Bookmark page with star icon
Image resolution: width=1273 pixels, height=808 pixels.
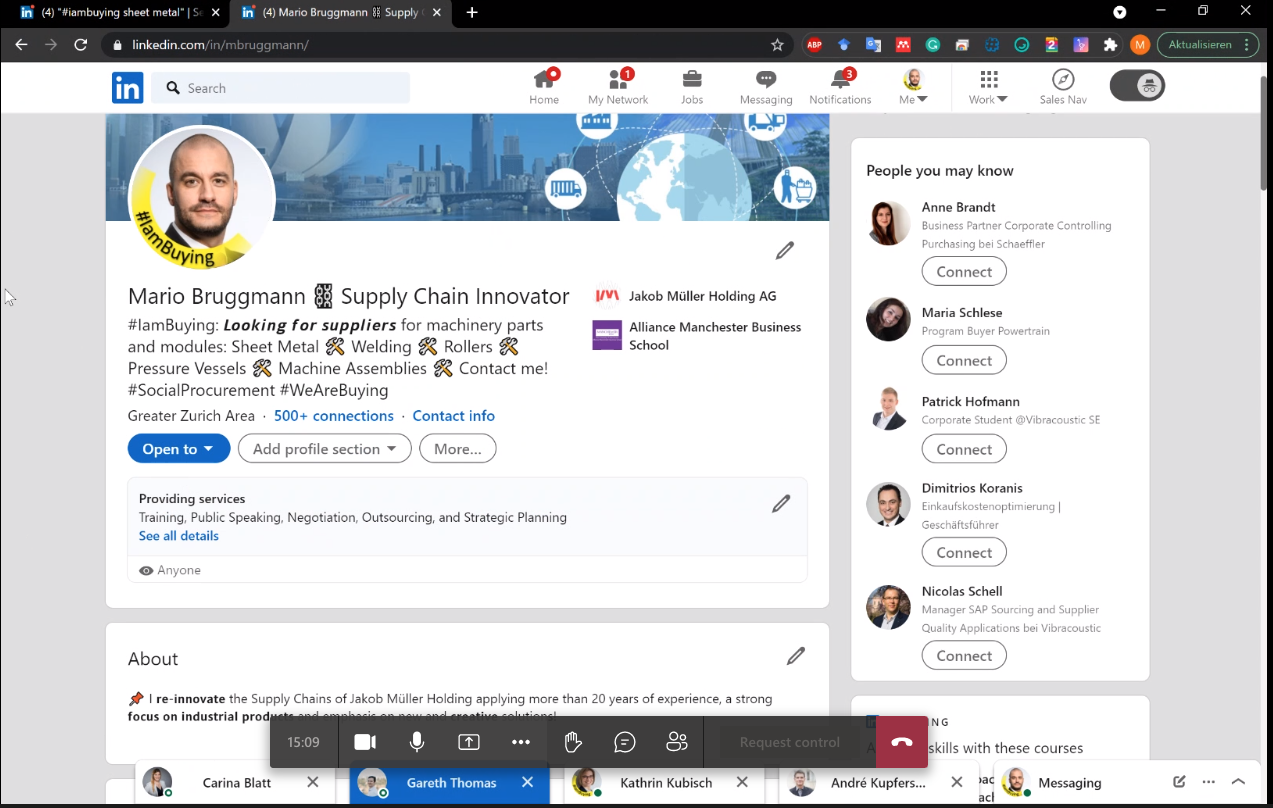[x=777, y=45]
